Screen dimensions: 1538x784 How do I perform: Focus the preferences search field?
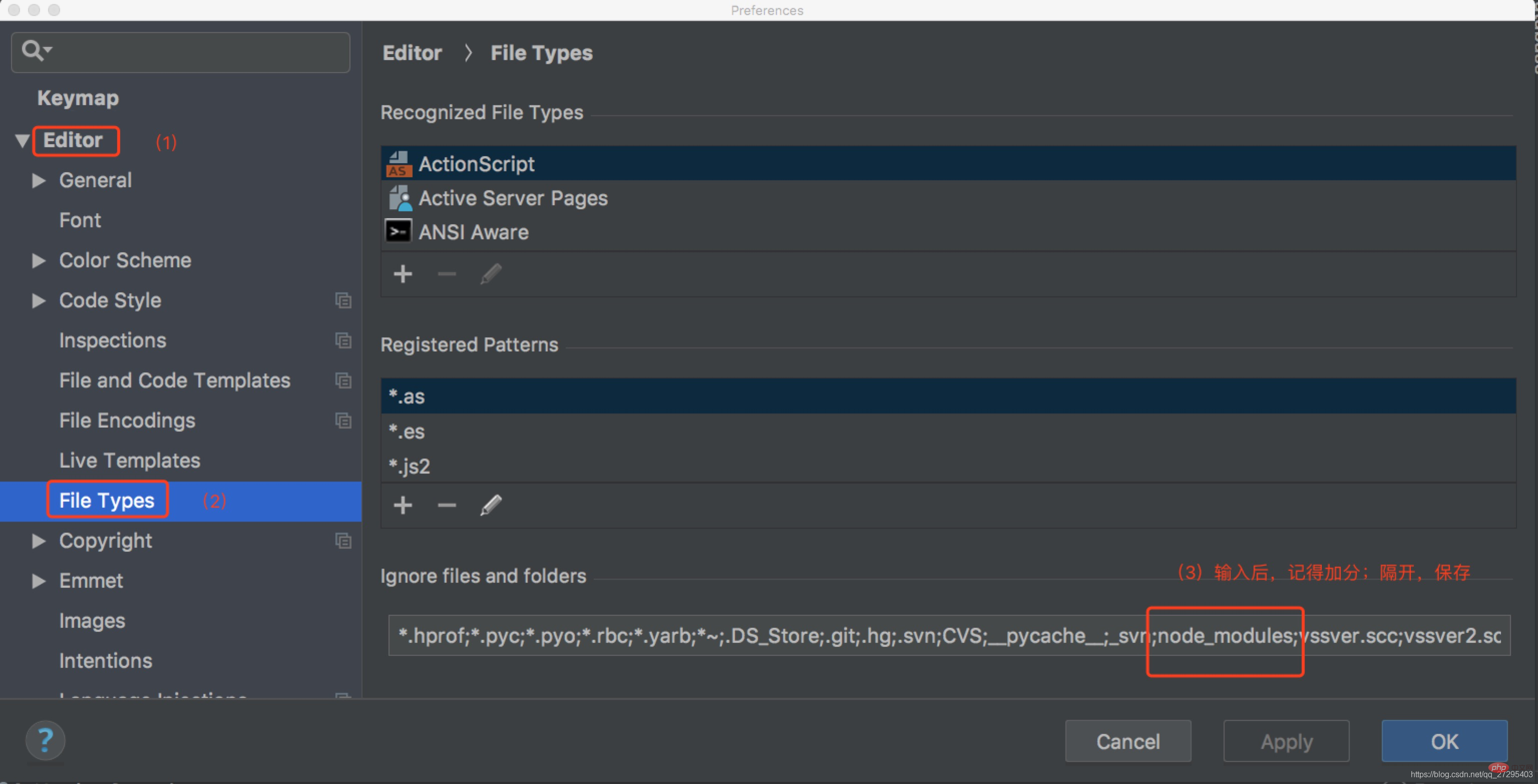180,53
